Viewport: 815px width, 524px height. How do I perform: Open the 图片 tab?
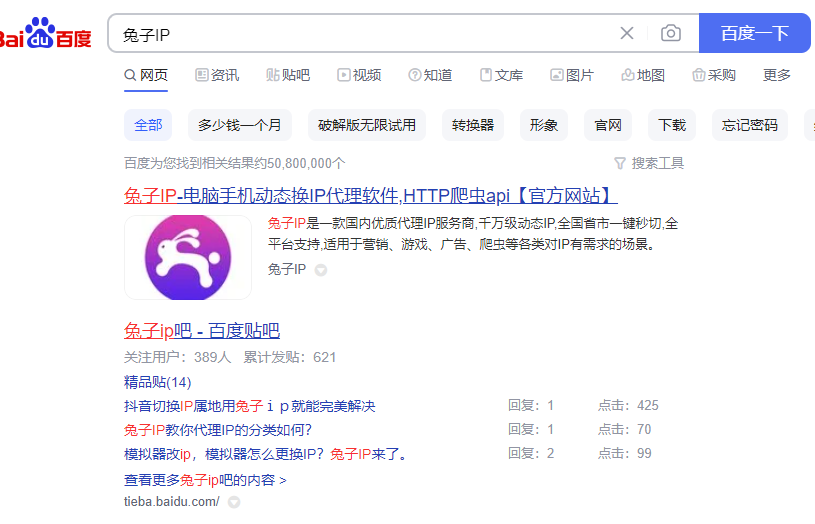(x=572, y=75)
